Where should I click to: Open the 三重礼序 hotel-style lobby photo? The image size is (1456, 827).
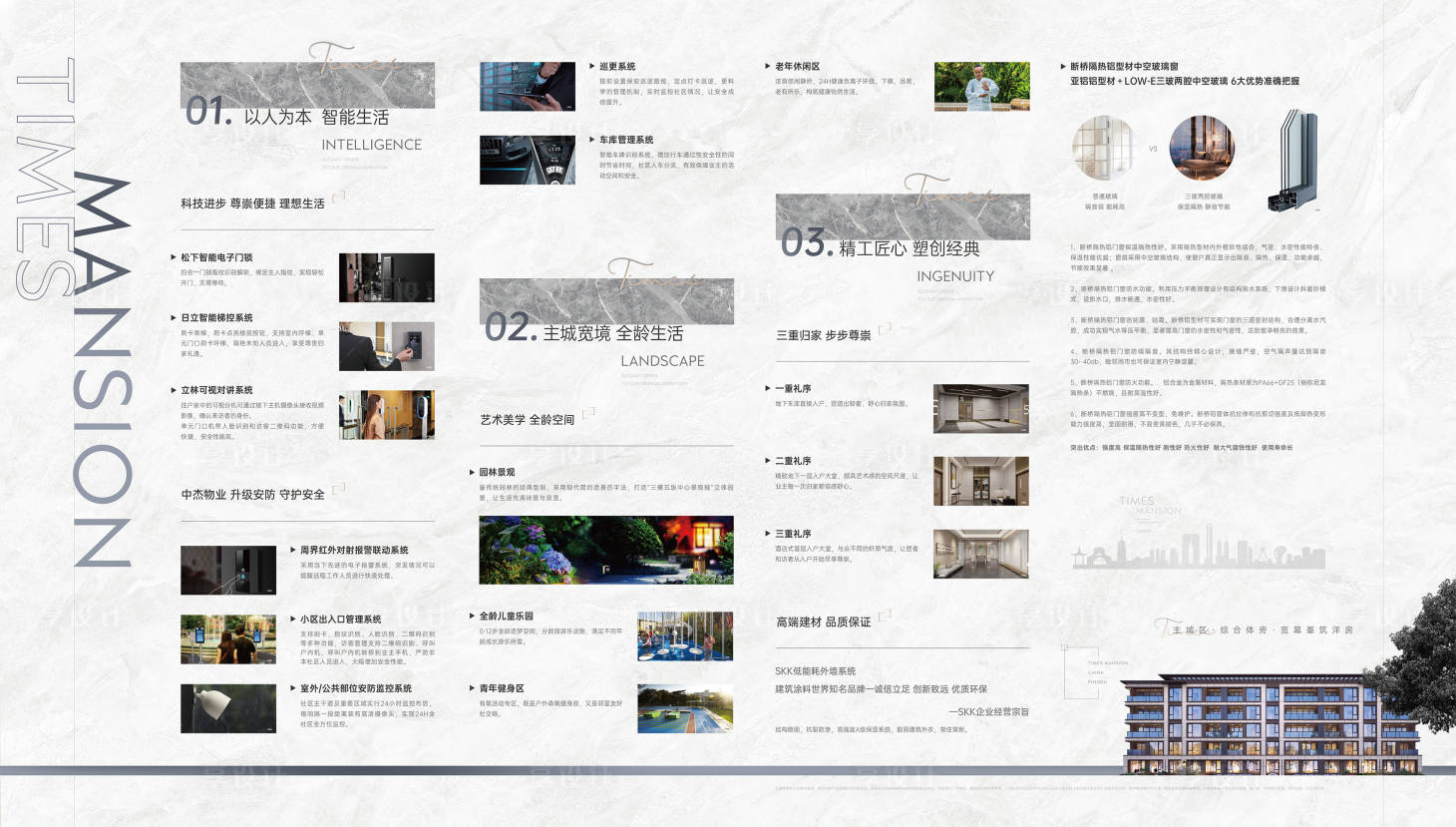coord(981,554)
